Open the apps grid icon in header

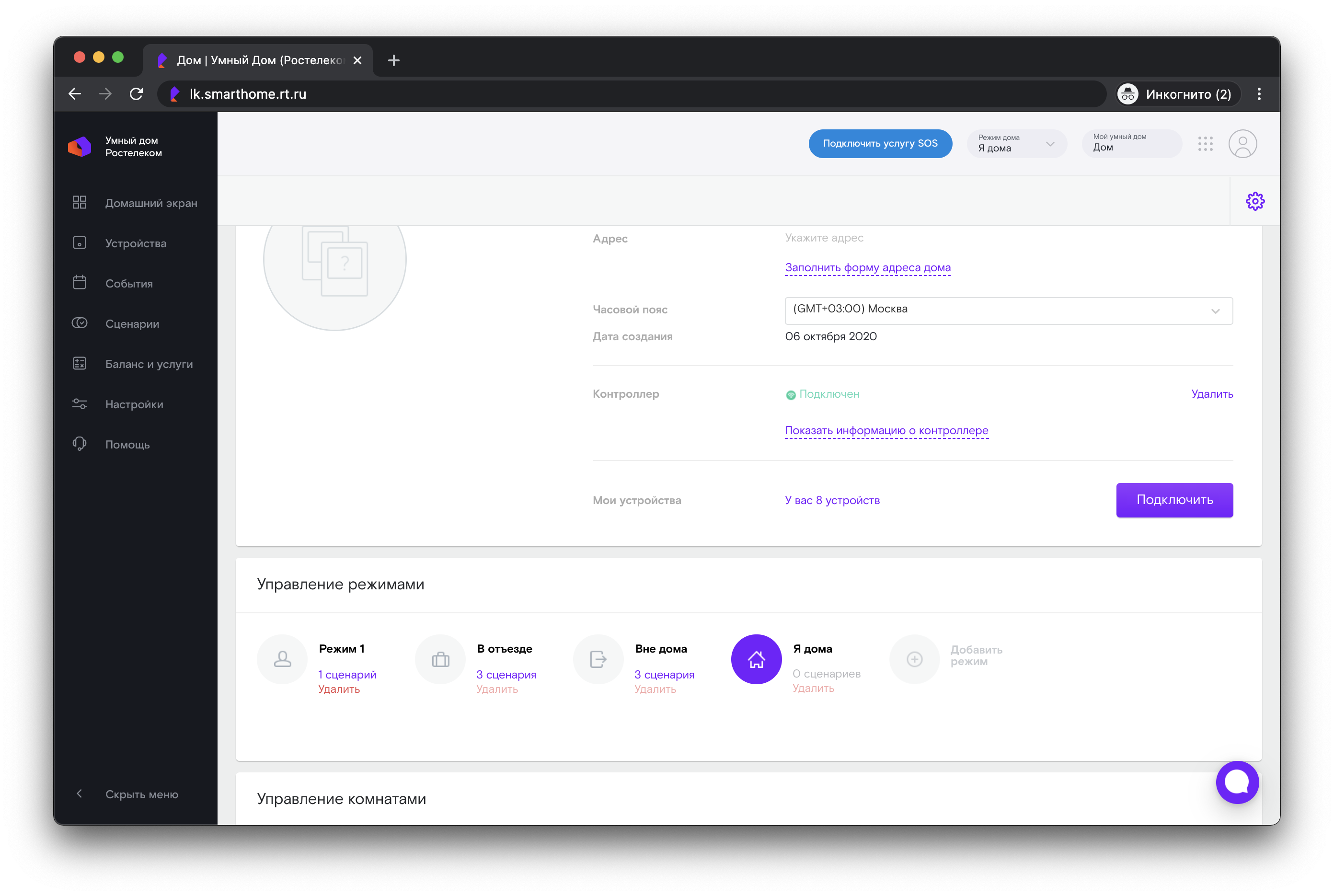tap(1205, 143)
